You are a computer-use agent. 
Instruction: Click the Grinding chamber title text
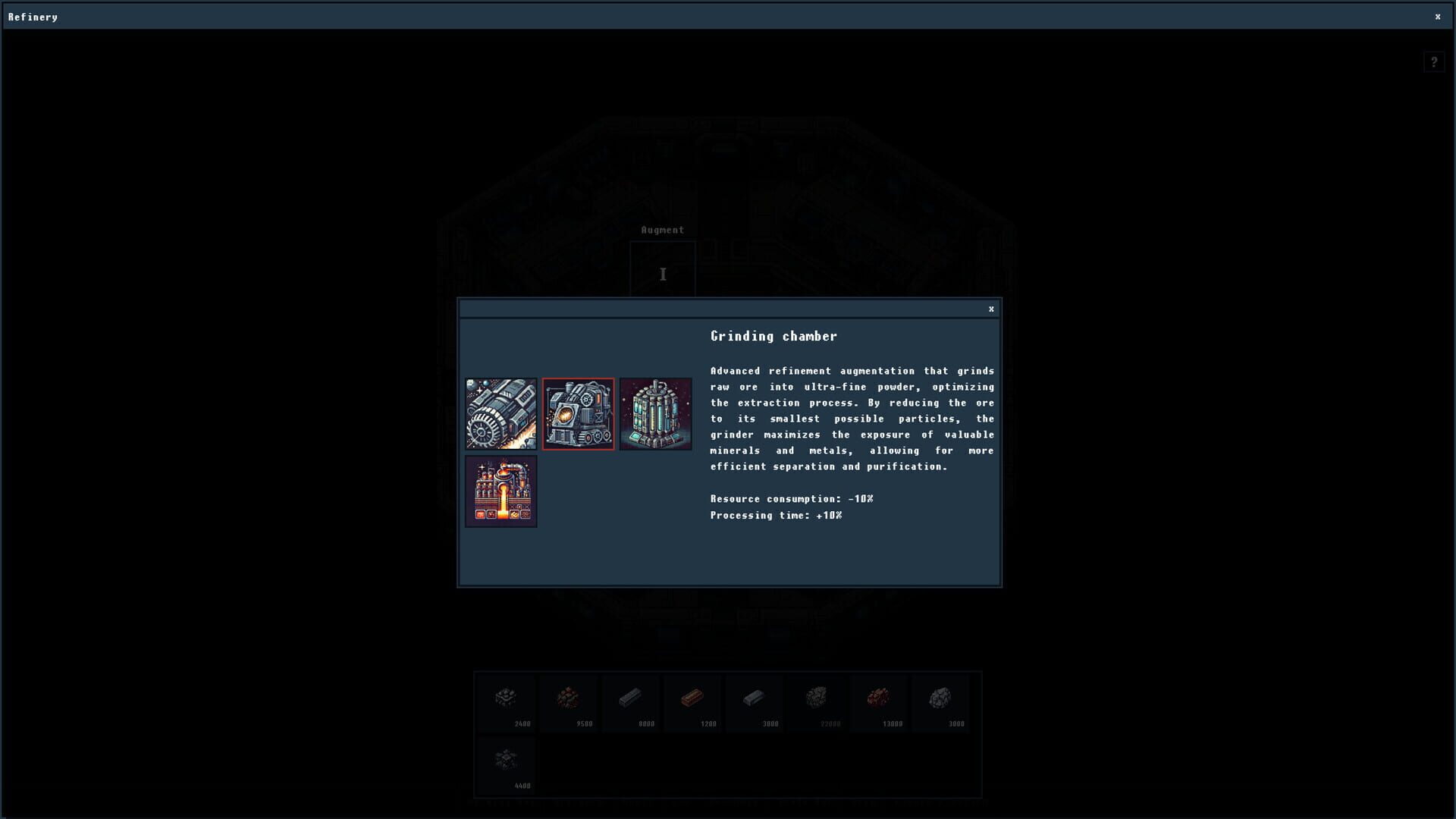tap(773, 336)
